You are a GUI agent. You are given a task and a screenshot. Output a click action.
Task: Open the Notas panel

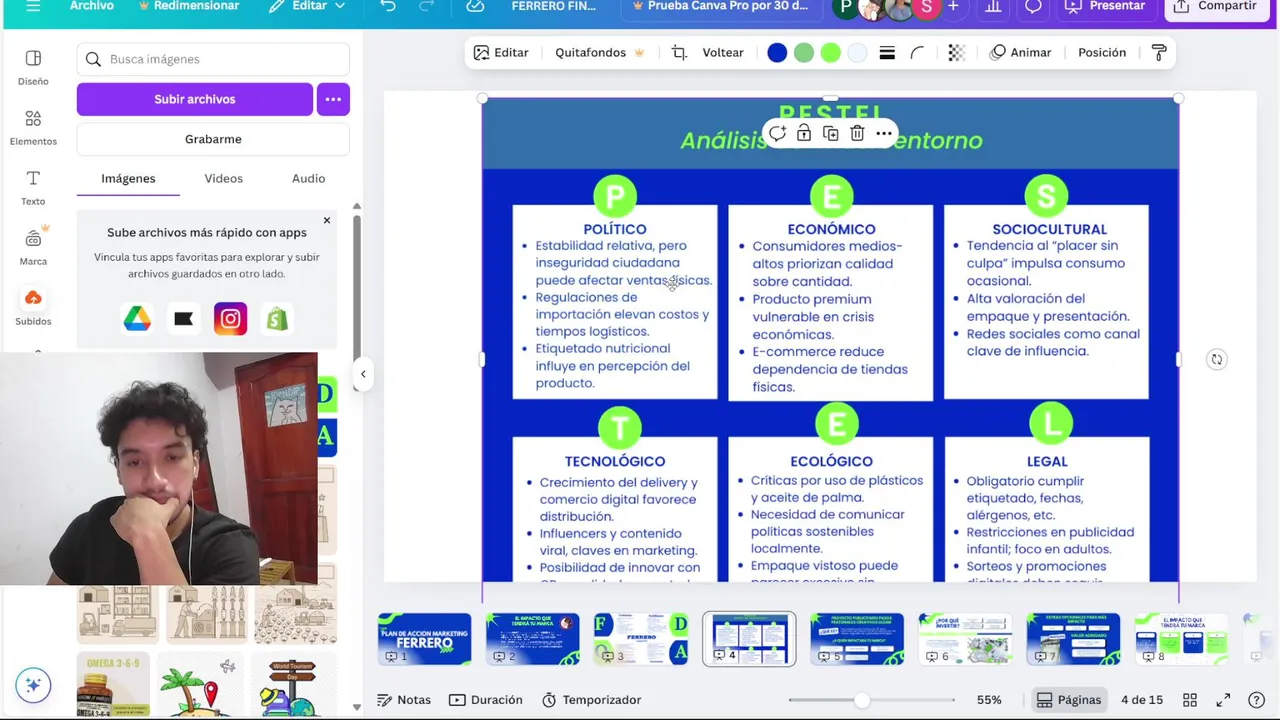[404, 700]
